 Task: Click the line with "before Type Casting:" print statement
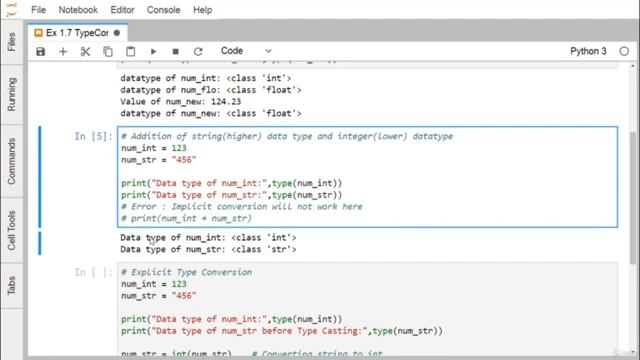click(282, 331)
